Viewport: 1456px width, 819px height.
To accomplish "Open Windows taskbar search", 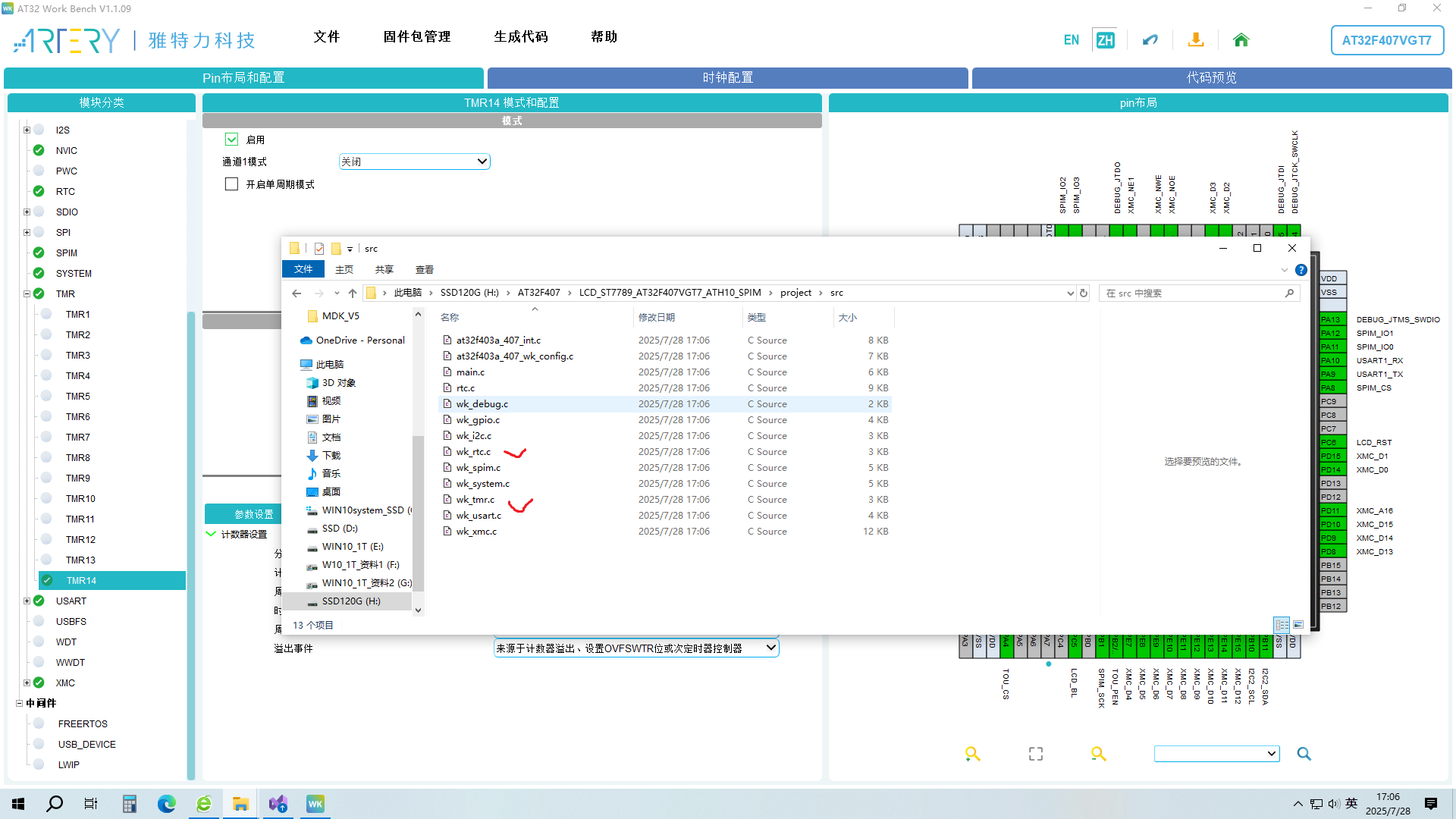I will point(55,804).
